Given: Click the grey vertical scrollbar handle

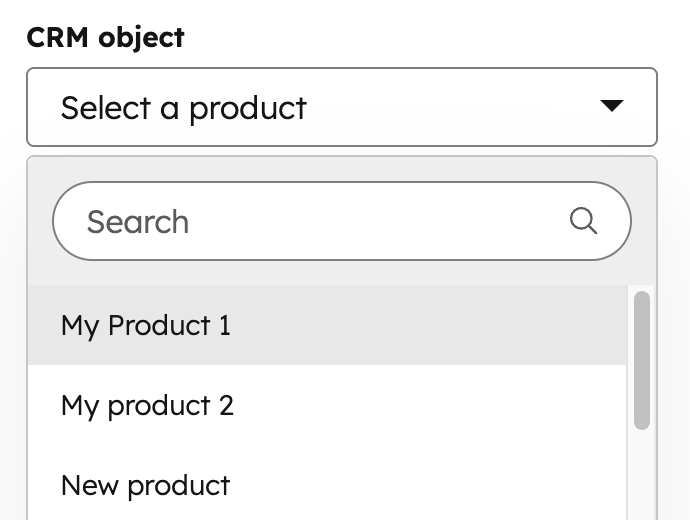Looking at the screenshot, I should [642, 360].
